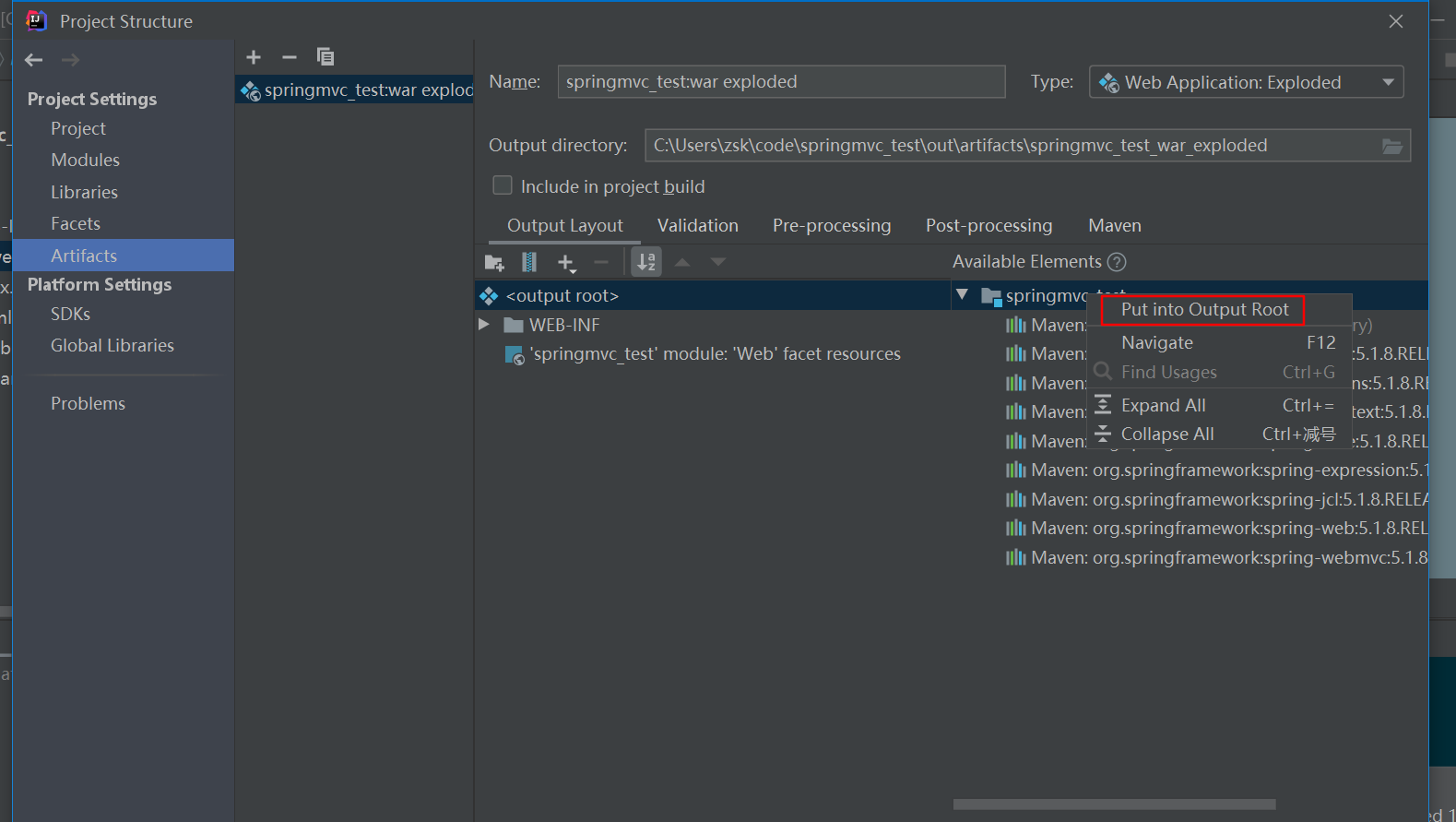Image resolution: width=1456 pixels, height=822 pixels.
Task: Select Maven spring-webmvc library entry
Action: point(1216,557)
